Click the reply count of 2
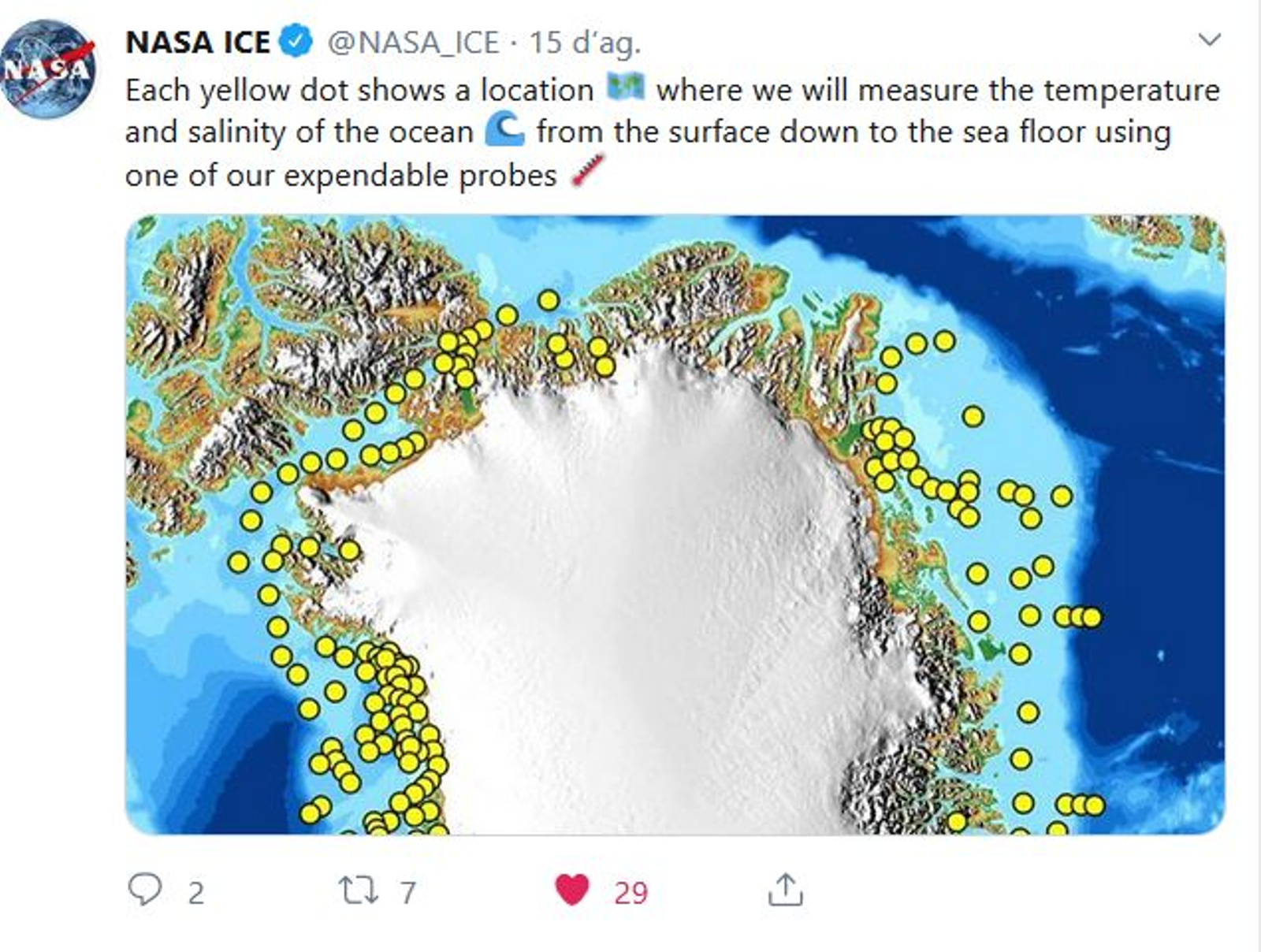Viewport: 1261px width, 952px height. pos(195,893)
